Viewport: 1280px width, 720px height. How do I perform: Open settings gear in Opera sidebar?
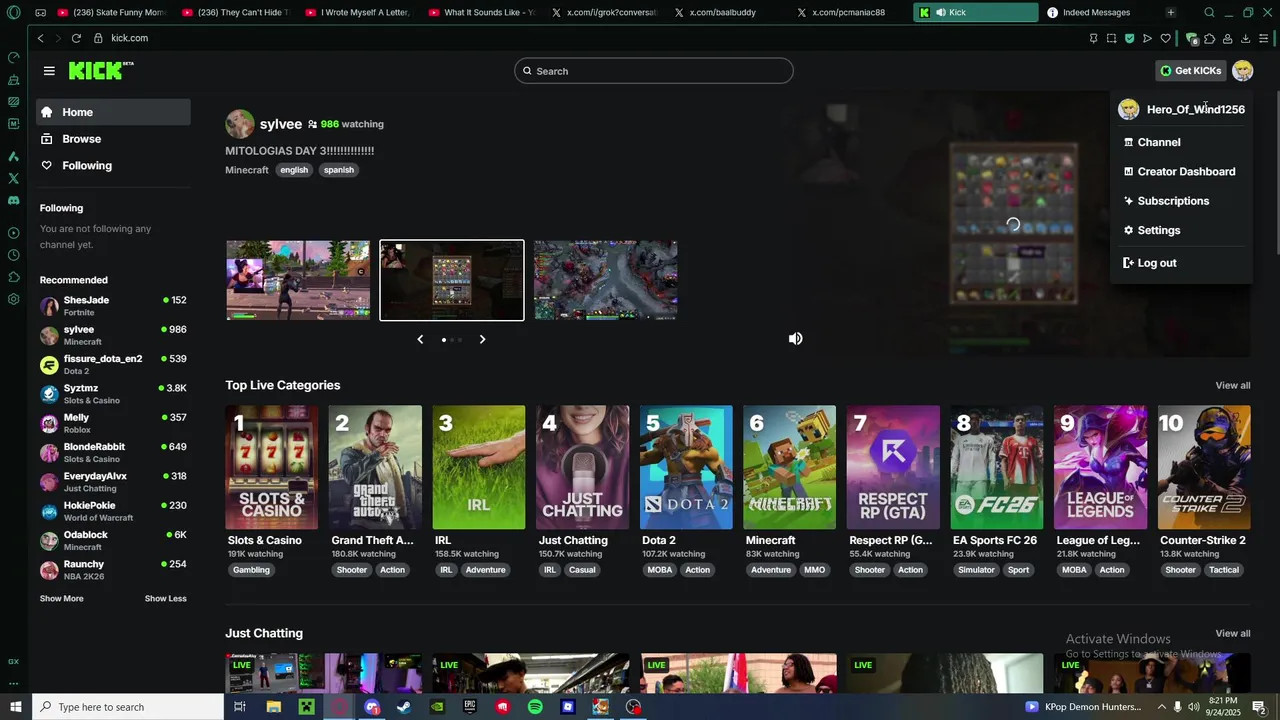(x=13, y=299)
